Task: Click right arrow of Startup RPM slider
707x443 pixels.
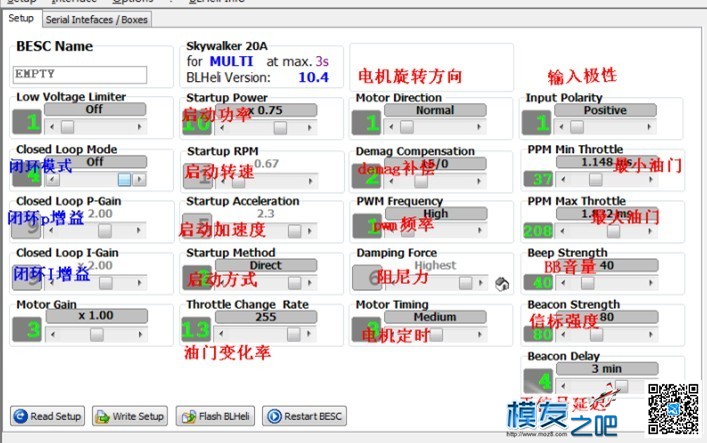Action: [311, 181]
